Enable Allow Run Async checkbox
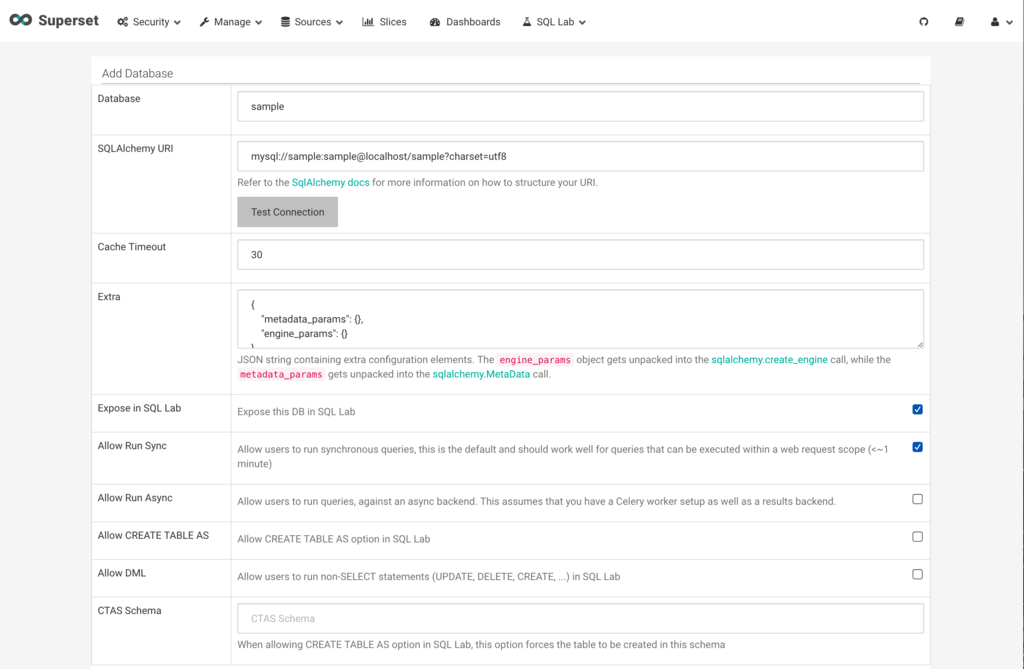This screenshot has height=669, width=1024. pos(918,499)
